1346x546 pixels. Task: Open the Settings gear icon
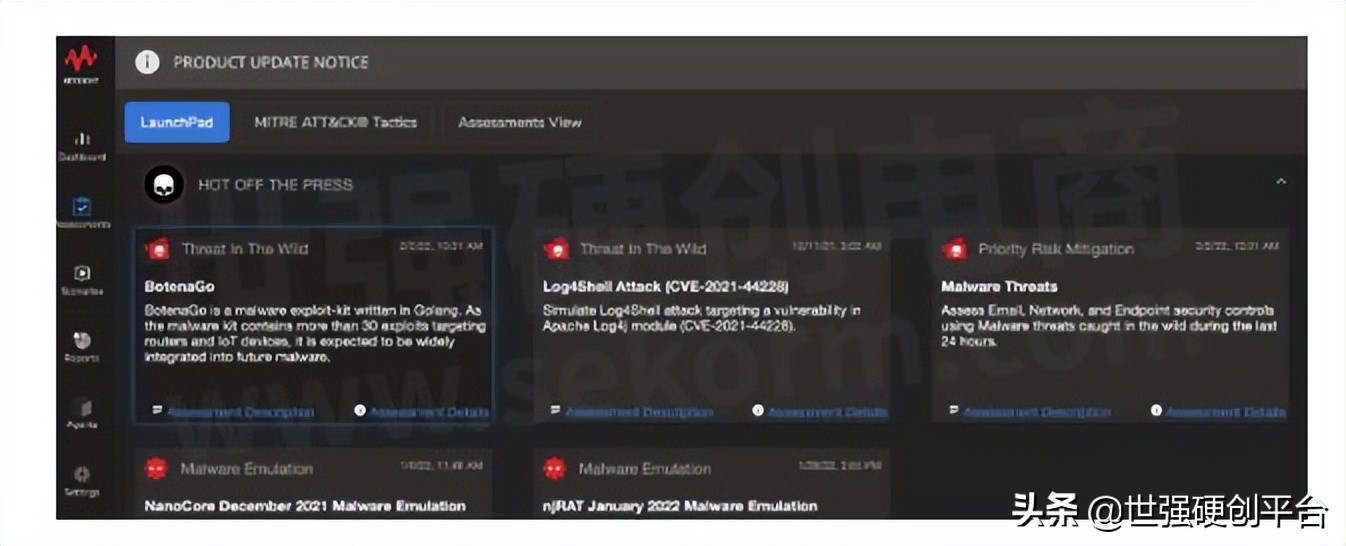point(83,474)
